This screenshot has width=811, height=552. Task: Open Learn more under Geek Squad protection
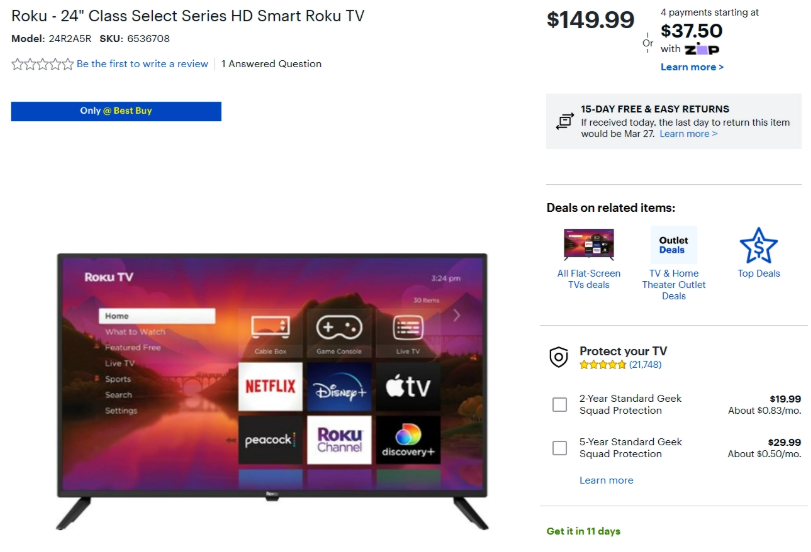coord(606,480)
